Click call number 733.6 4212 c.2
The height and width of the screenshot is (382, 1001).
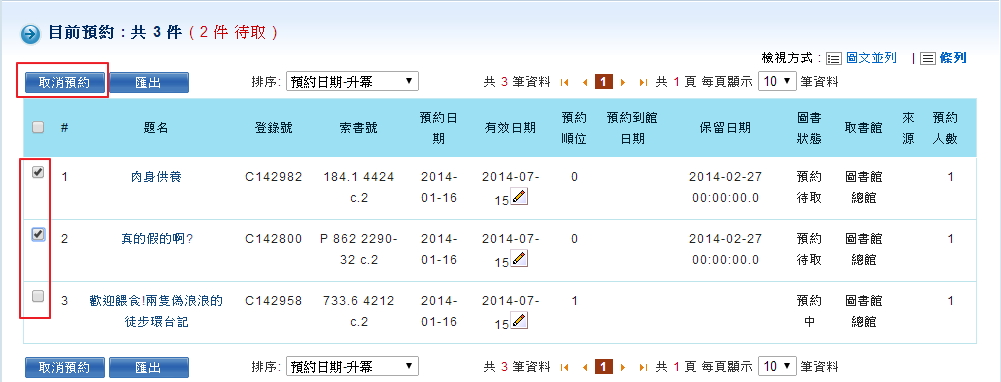(359, 311)
